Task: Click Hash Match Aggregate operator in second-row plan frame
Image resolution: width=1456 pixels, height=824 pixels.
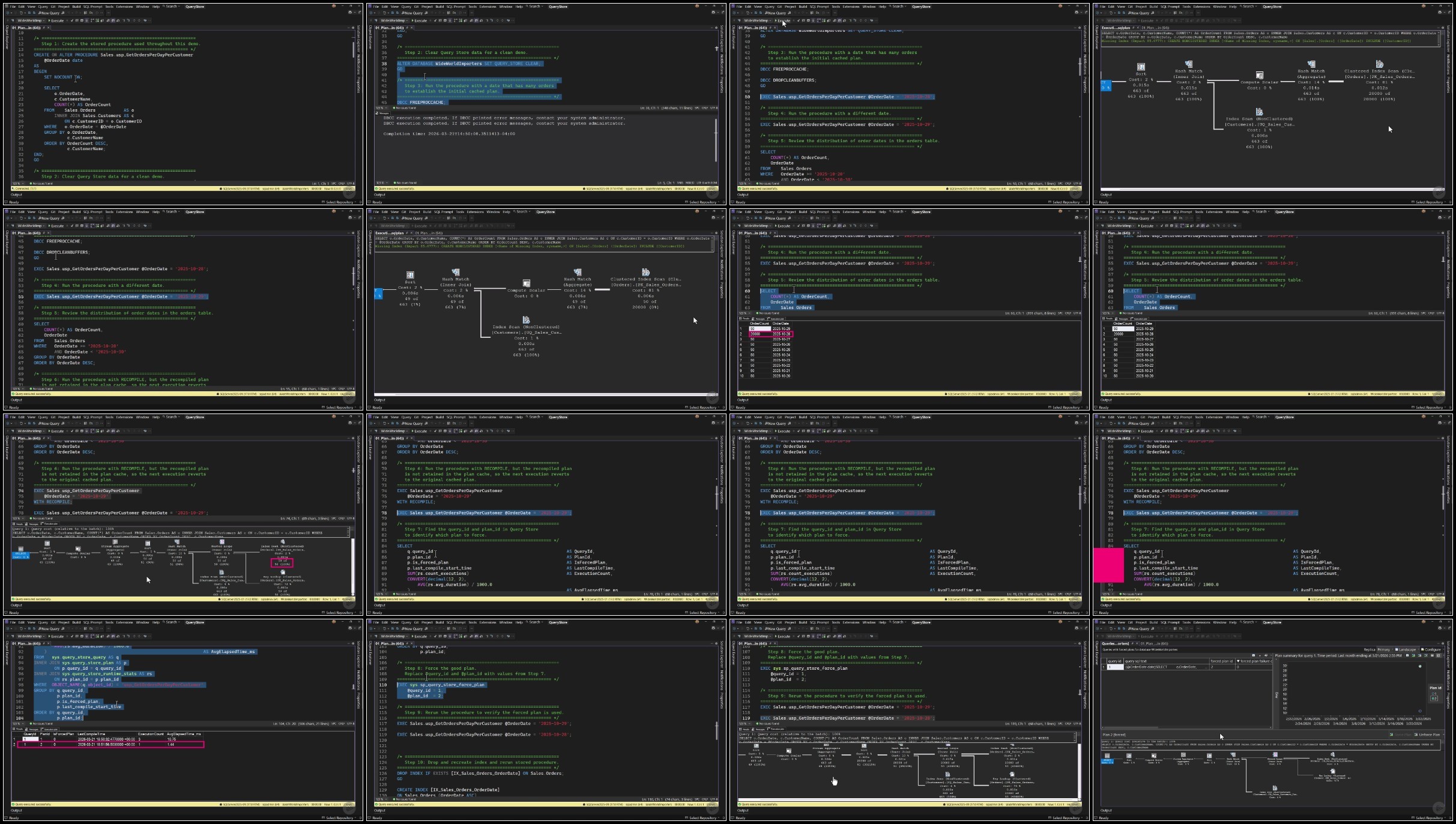Action: pyautogui.click(x=577, y=272)
